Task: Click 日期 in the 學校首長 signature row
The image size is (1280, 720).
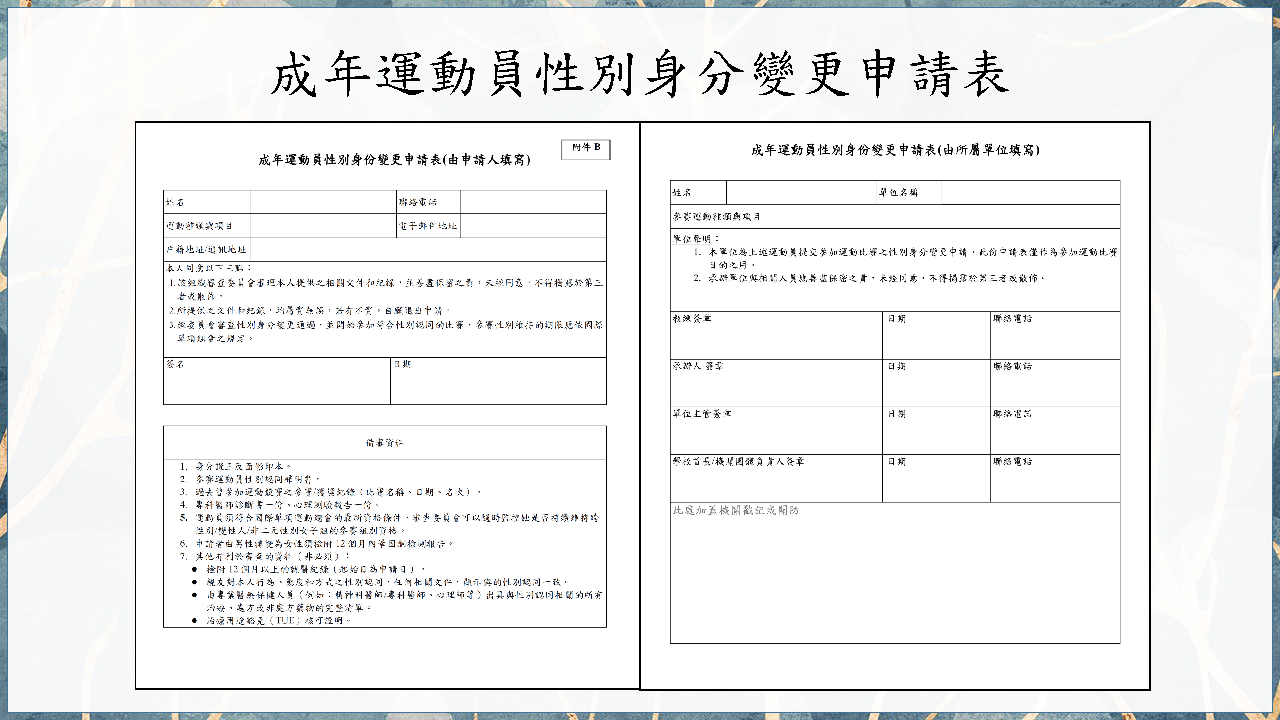Action: 895,462
